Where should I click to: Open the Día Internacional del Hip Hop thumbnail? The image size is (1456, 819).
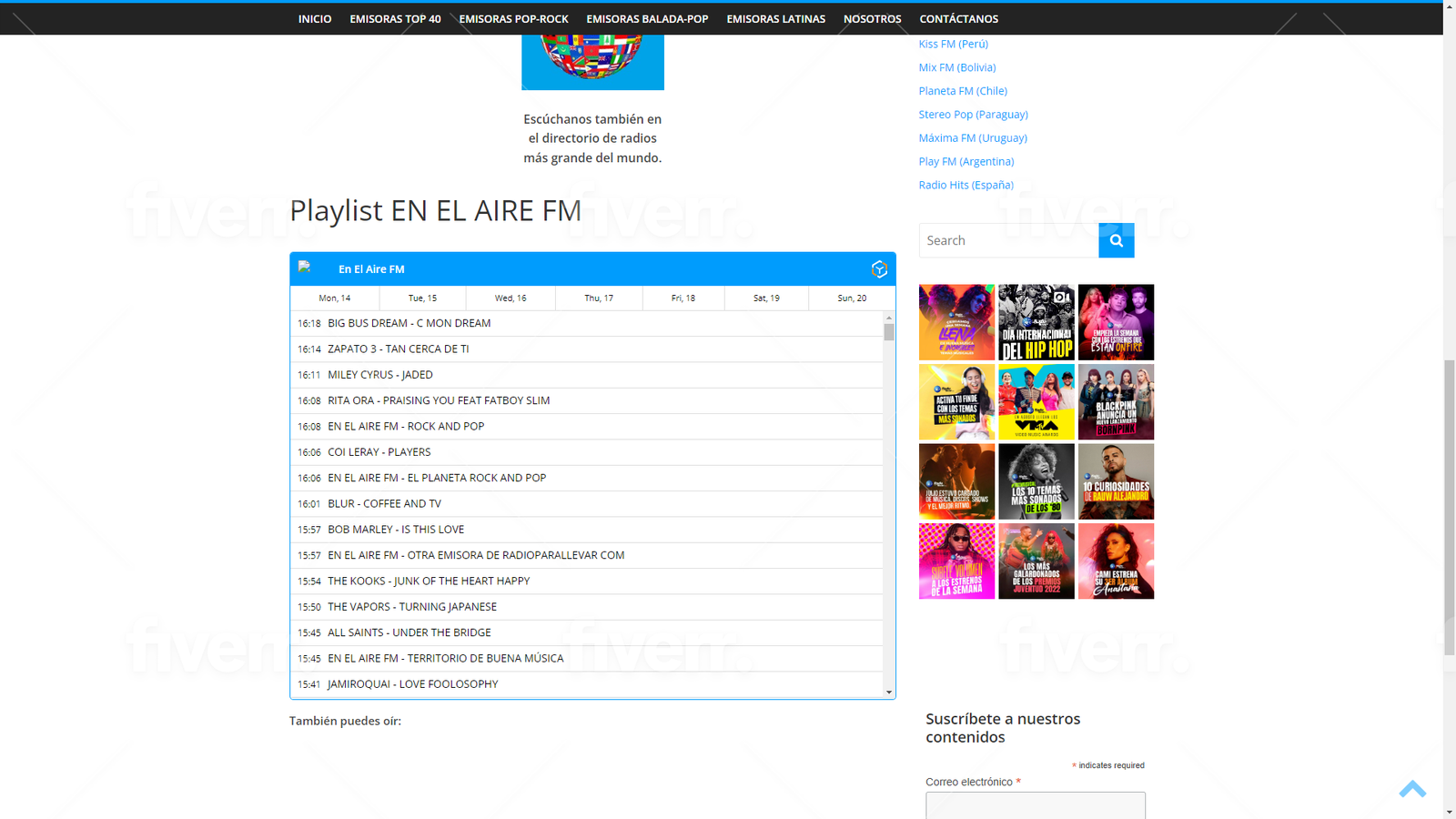(x=1036, y=322)
